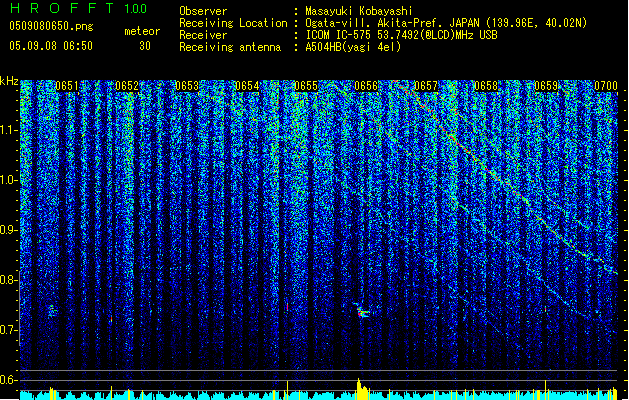The image size is (629, 400).
Task: Click the ICOM IC-575 receiver text
Action: [401, 35]
